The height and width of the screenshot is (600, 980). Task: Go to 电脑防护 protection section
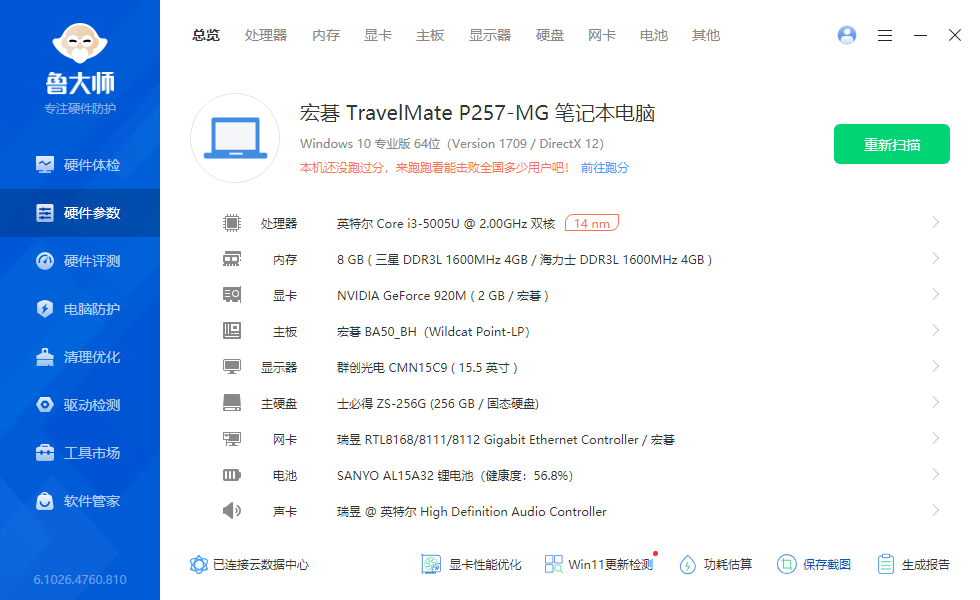79,309
